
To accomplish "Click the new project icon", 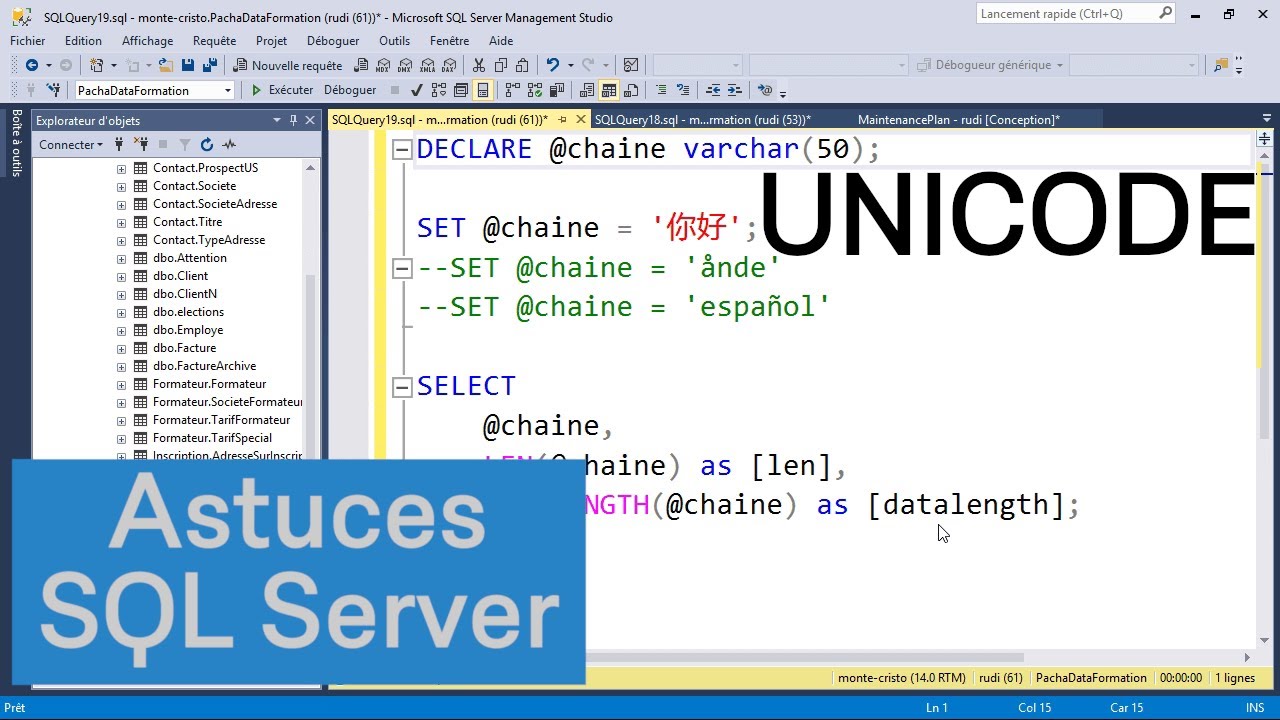I will pos(96,65).
